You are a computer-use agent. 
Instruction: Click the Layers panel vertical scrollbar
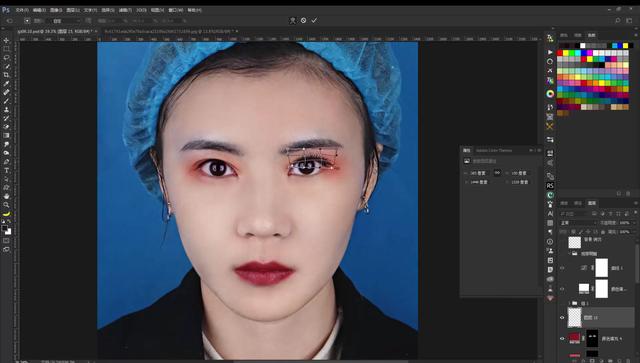(636, 264)
